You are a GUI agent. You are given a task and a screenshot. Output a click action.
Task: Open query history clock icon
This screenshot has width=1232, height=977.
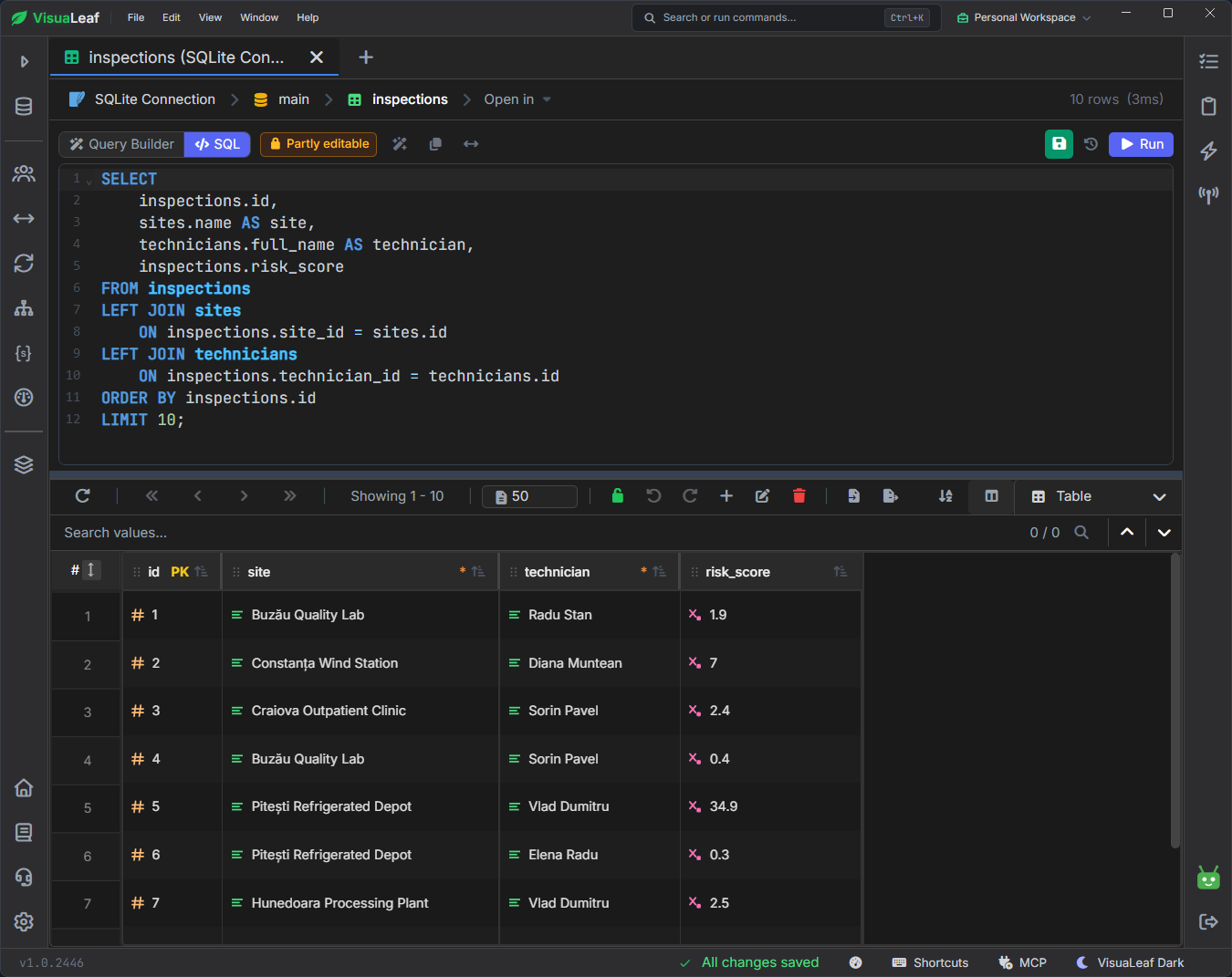point(1091,144)
